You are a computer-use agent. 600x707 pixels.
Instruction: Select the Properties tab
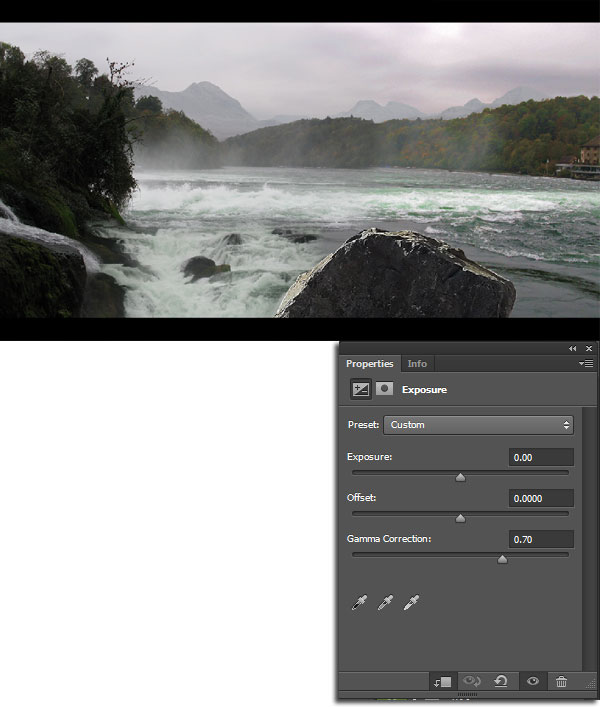click(369, 364)
